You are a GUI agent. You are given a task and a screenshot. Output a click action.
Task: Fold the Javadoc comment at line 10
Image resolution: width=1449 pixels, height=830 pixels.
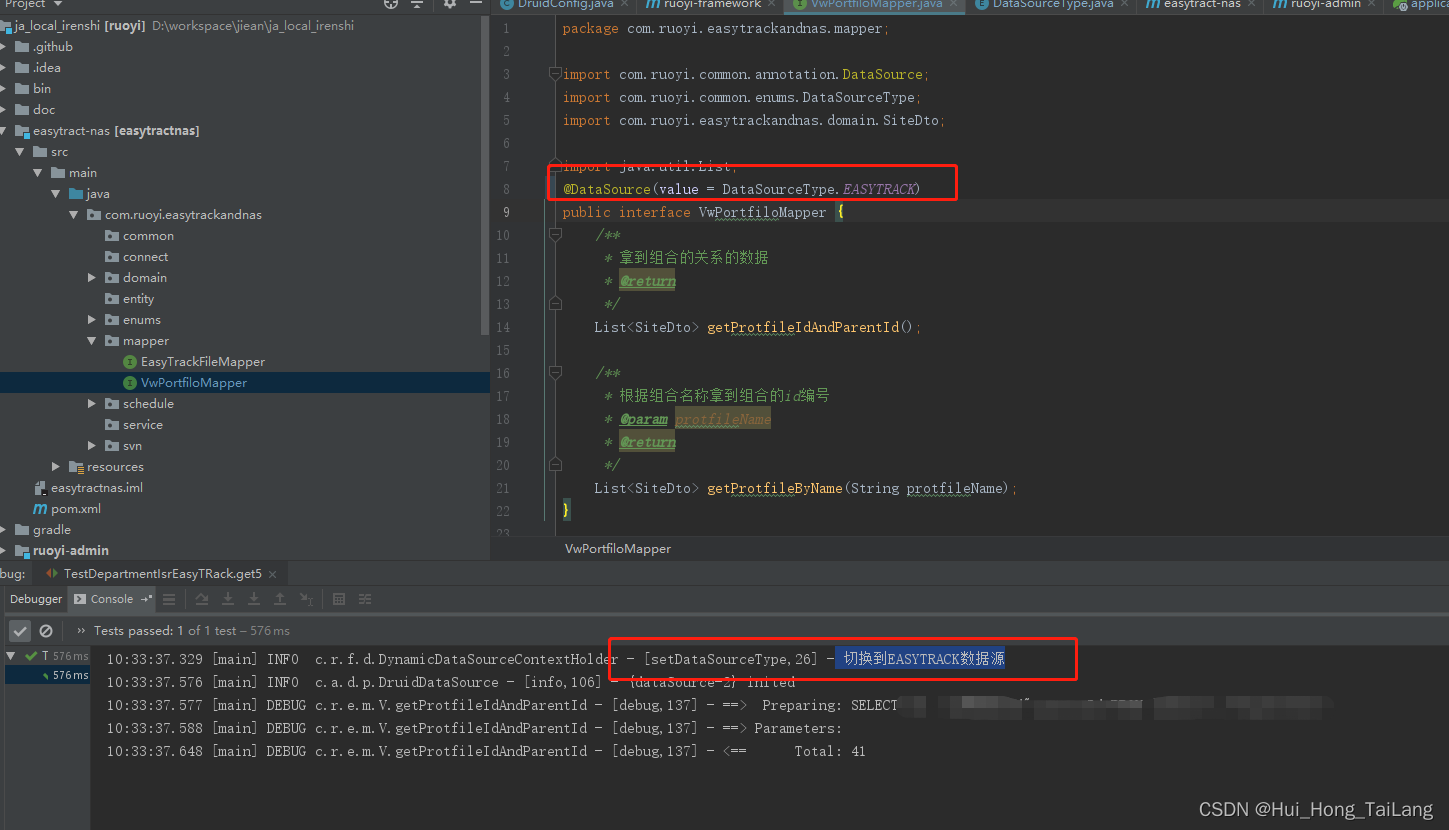tap(554, 235)
